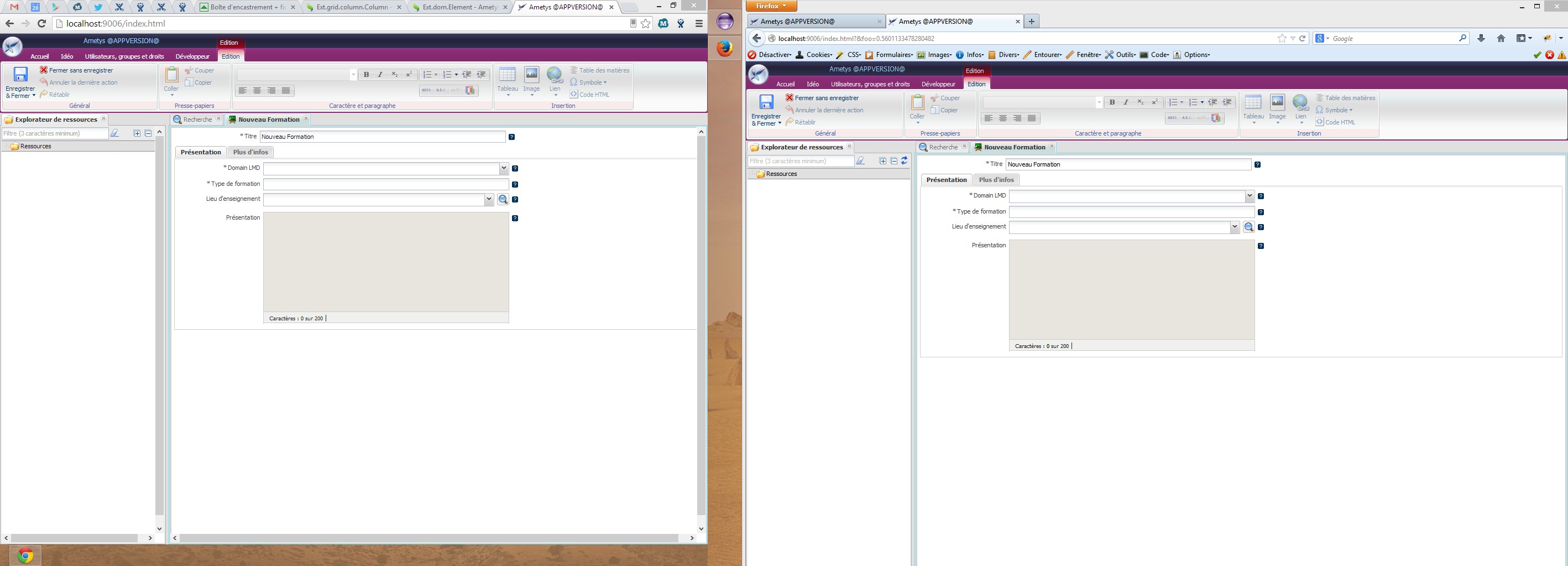Click the filter clear eraser icon in Chrome explorer

coord(114,133)
